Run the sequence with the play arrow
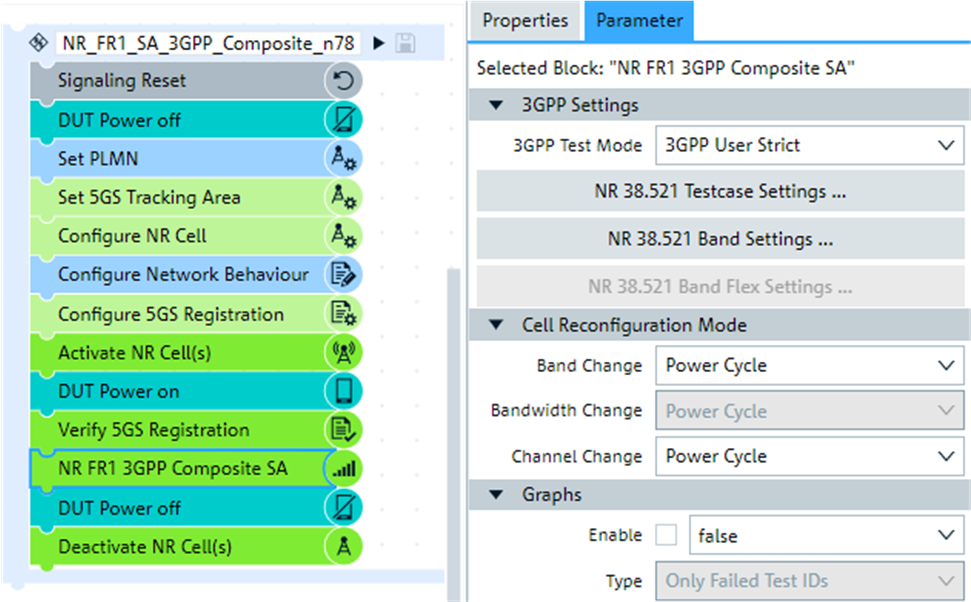 pyautogui.click(x=378, y=43)
